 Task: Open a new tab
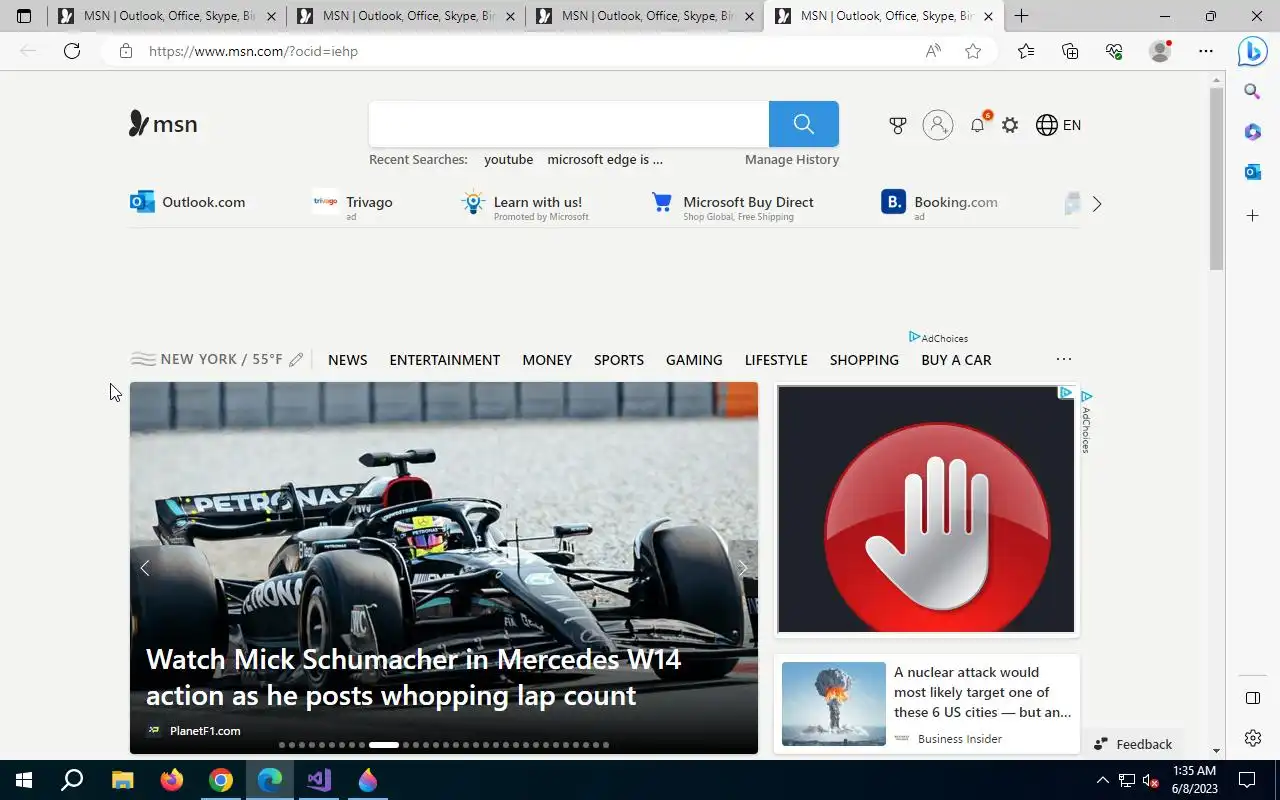[x=1021, y=16]
